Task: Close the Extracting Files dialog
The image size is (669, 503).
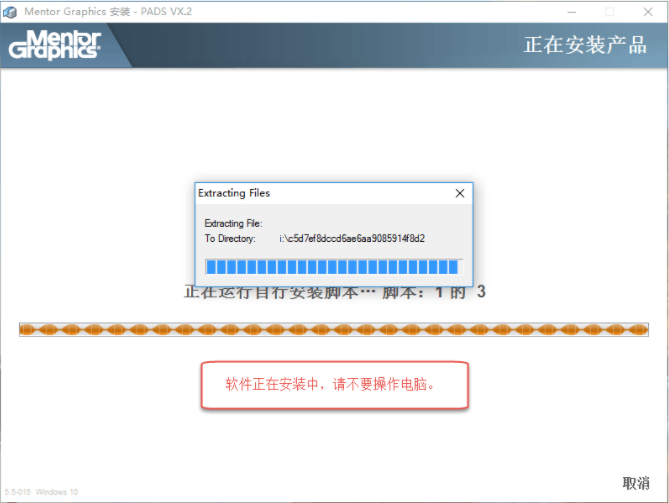Action: click(460, 193)
